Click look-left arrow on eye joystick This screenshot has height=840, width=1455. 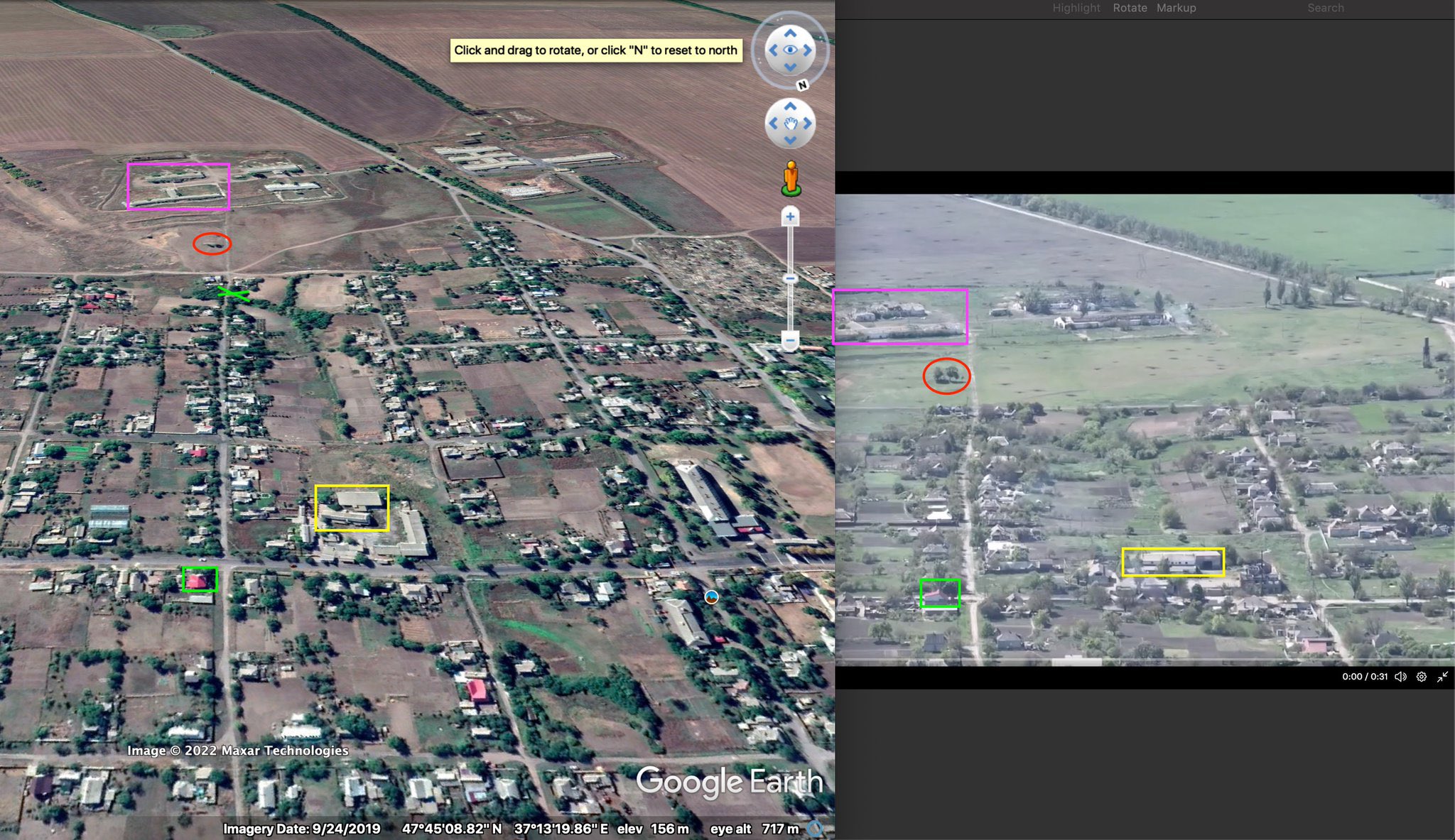click(x=773, y=50)
